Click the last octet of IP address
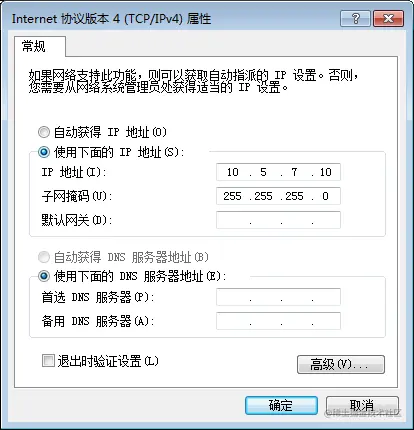This screenshot has width=414, height=430. (326, 172)
